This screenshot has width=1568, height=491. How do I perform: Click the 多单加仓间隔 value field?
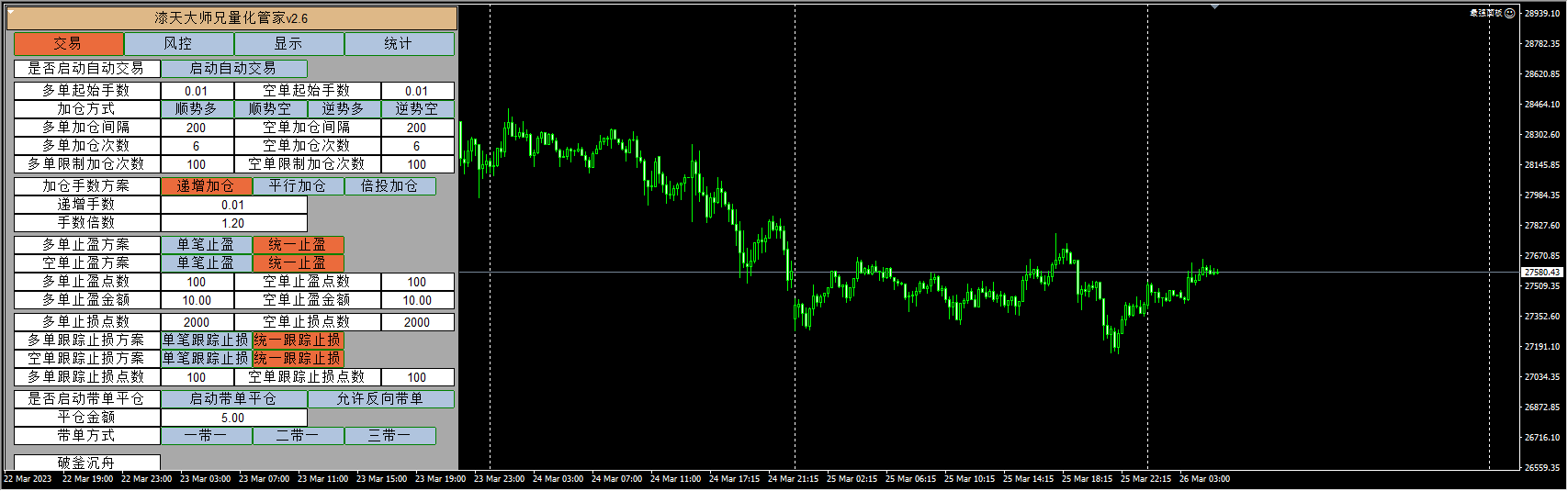pos(197,128)
